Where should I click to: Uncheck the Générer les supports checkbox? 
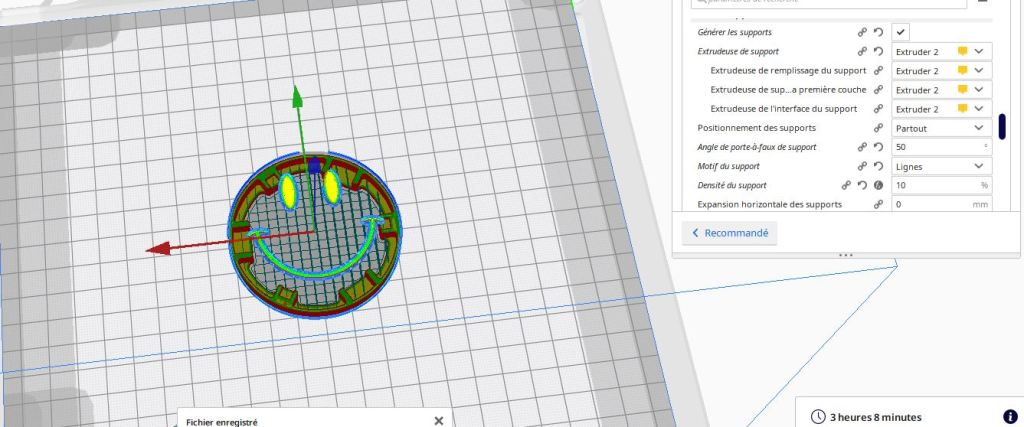pyautogui.click(x=900, y=32)
